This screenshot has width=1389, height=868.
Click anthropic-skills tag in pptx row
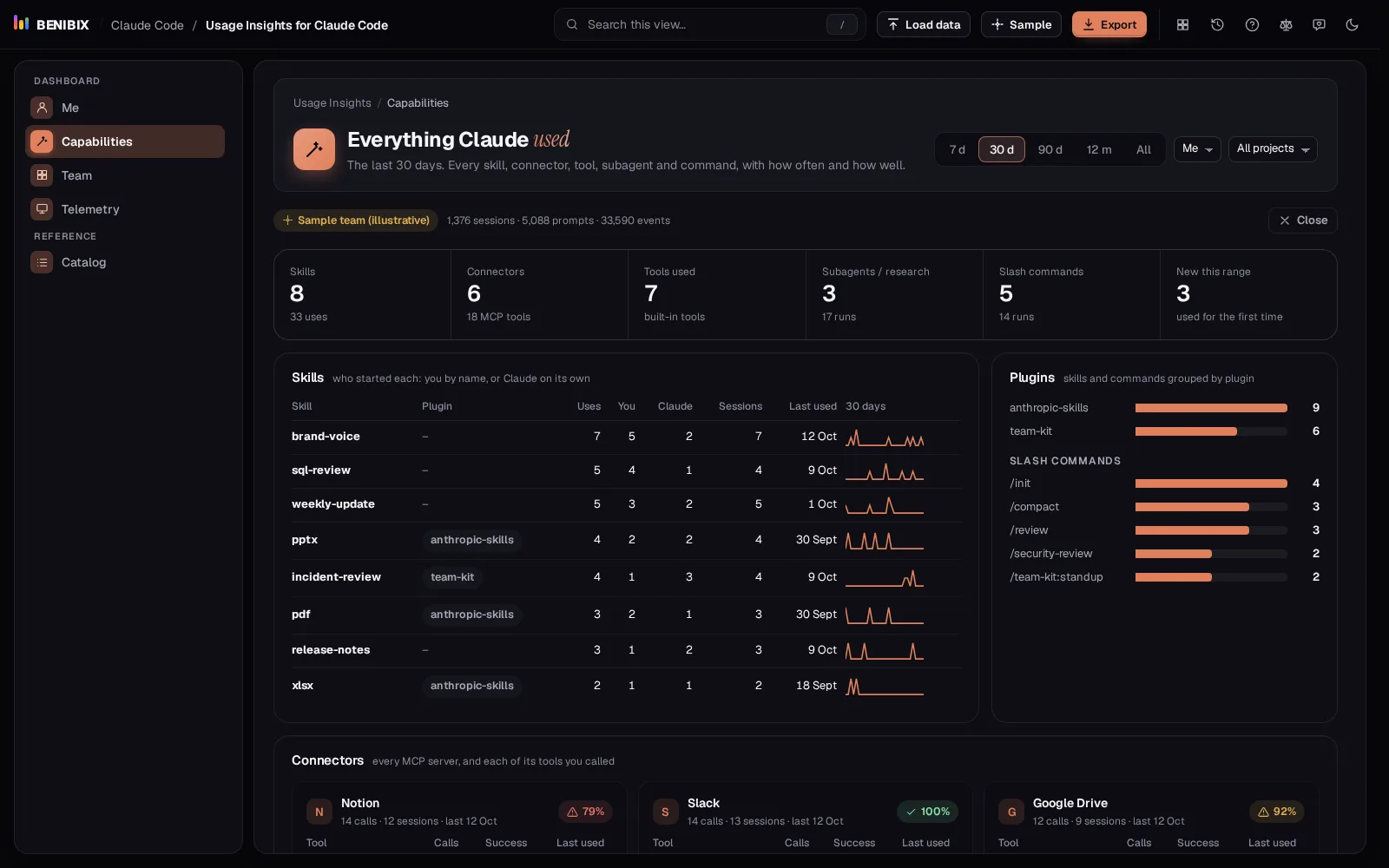pyautogui.click(x=472, y=540)
